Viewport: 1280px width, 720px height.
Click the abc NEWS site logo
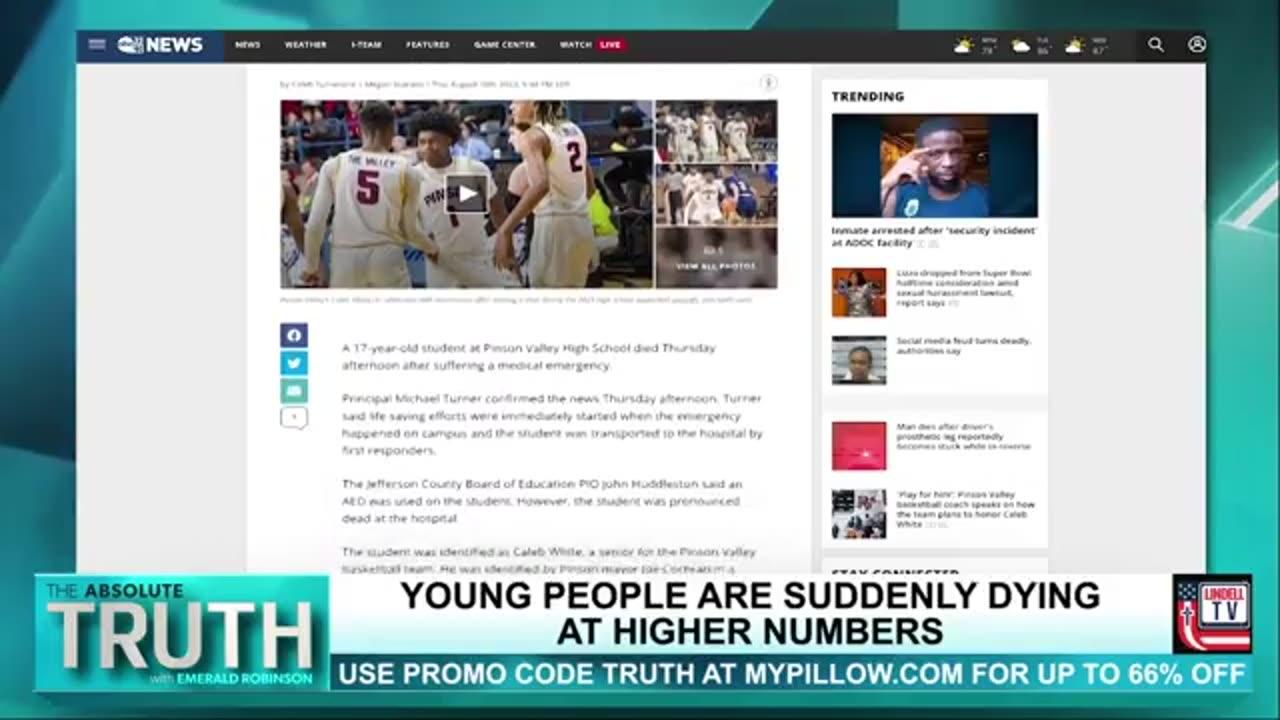pos(159,45)
